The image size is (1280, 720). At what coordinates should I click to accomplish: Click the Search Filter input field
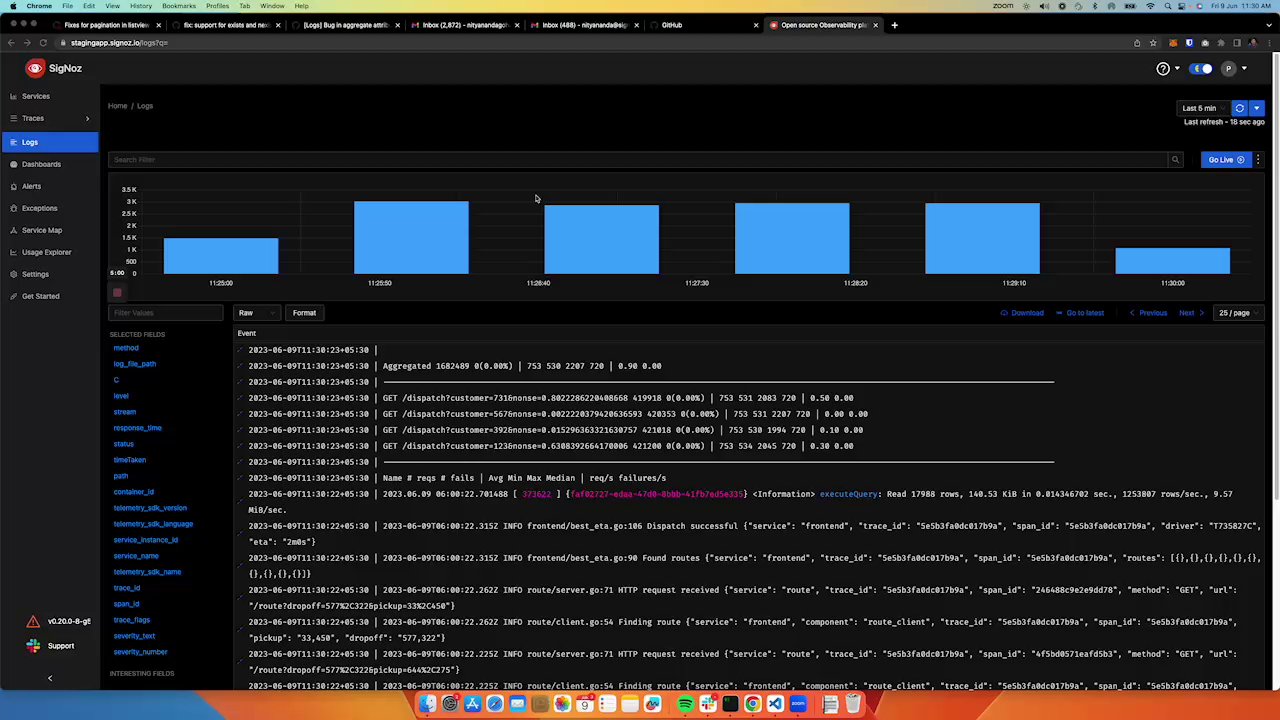pyautogui.click(x=638, y=160)
